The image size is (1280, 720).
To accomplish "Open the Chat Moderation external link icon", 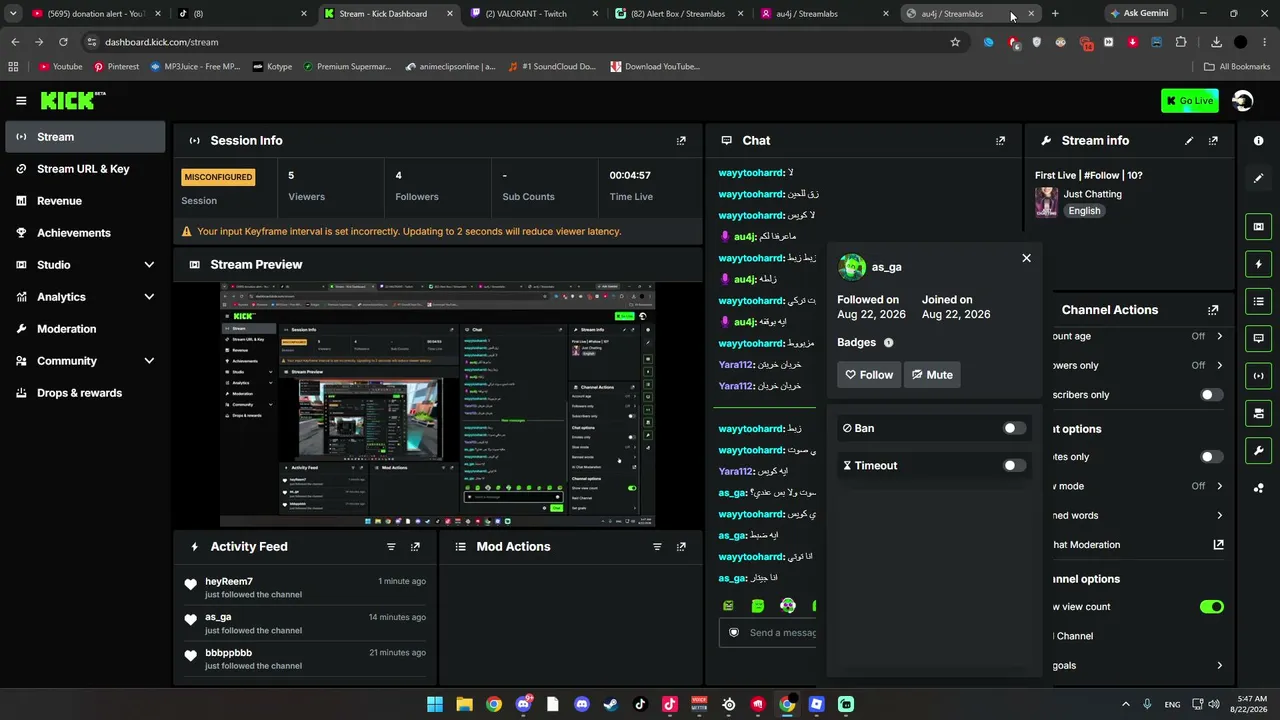I will coord(1218,545).
